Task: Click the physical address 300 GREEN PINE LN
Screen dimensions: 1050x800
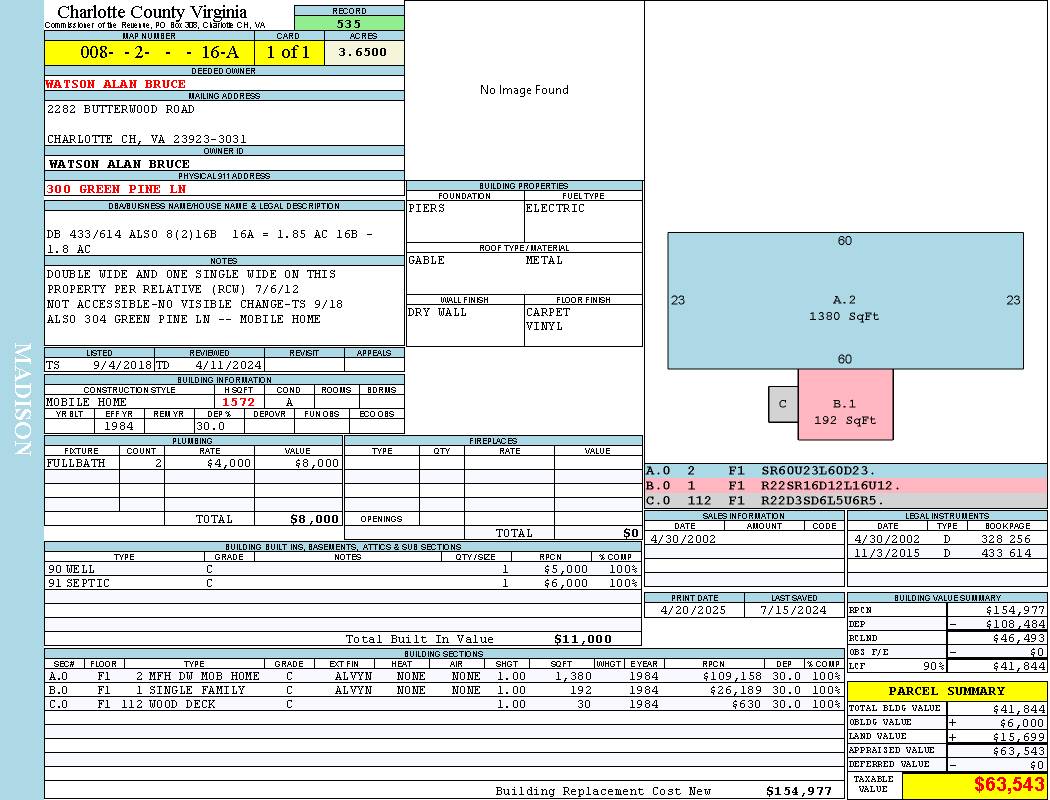Action: tap(116, 189)
